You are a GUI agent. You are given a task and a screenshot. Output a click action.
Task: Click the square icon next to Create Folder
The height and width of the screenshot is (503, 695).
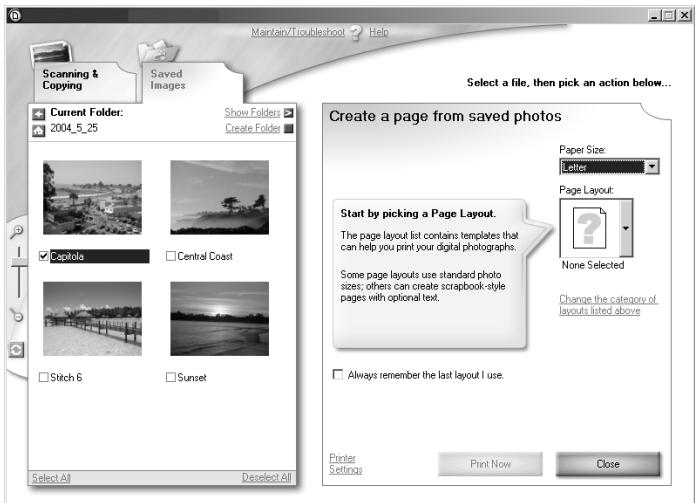289,129
